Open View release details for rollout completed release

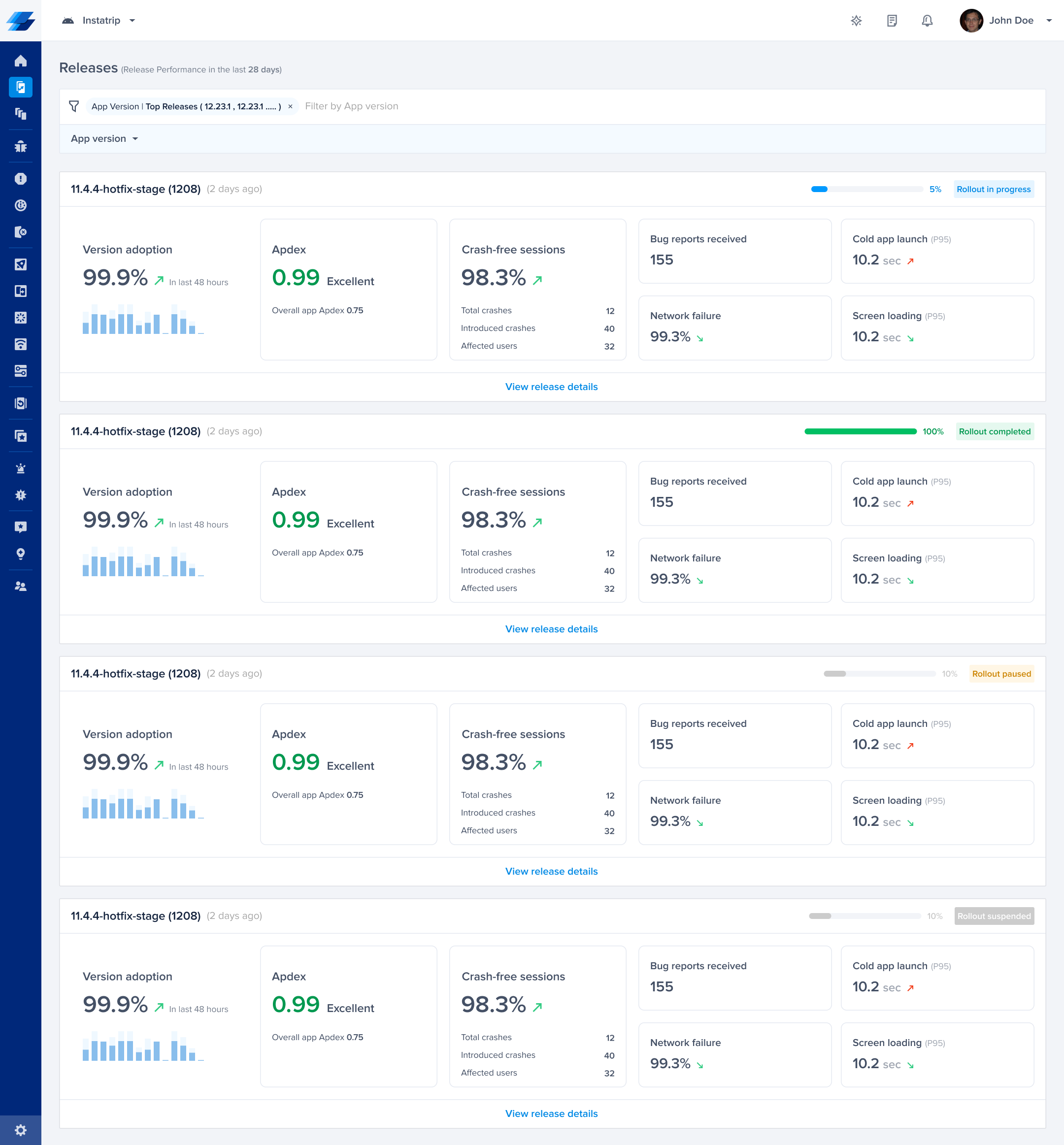tap(551, 629)
